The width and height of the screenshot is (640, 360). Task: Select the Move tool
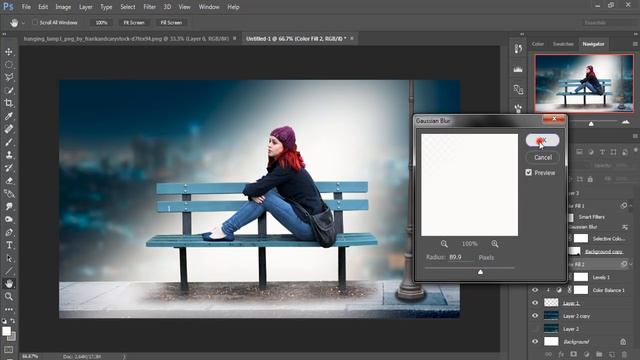tap(9, 52)
